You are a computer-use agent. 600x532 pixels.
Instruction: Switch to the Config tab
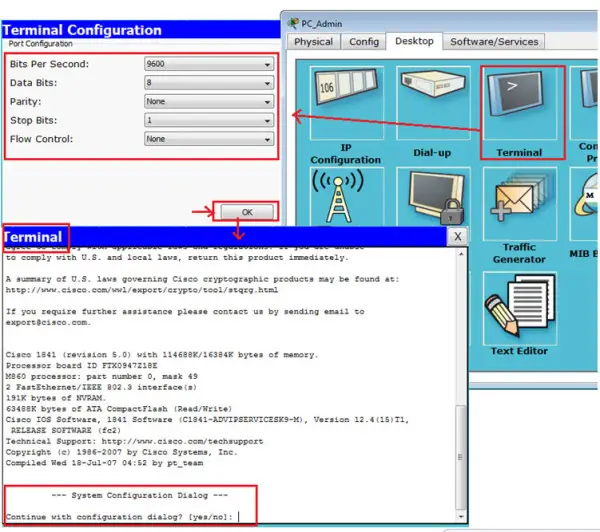click(x=364, y=42)
